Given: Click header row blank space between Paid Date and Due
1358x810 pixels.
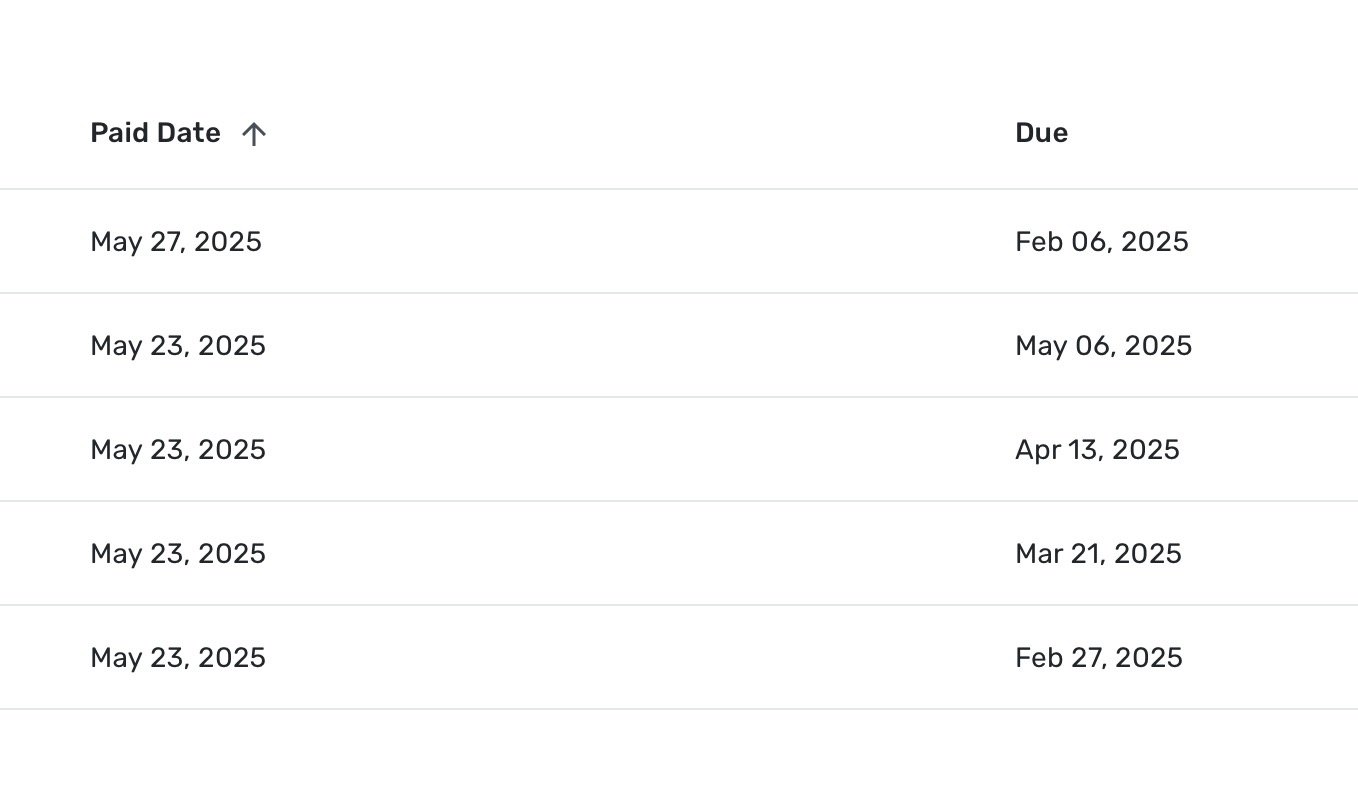Looking at the screenshot, I should coord(640,133).
